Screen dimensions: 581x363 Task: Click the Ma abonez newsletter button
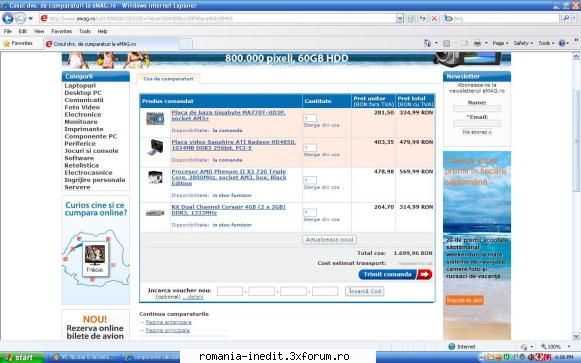pyautogui.click(x=477, y=132)
